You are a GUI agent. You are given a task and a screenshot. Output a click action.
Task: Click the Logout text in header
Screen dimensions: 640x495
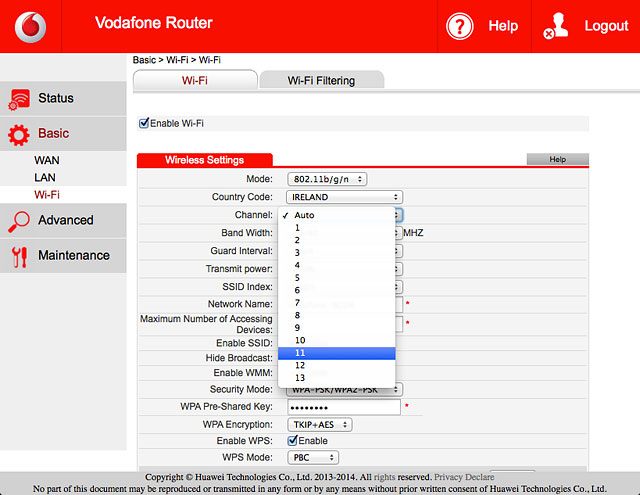(x=606, y=26)
